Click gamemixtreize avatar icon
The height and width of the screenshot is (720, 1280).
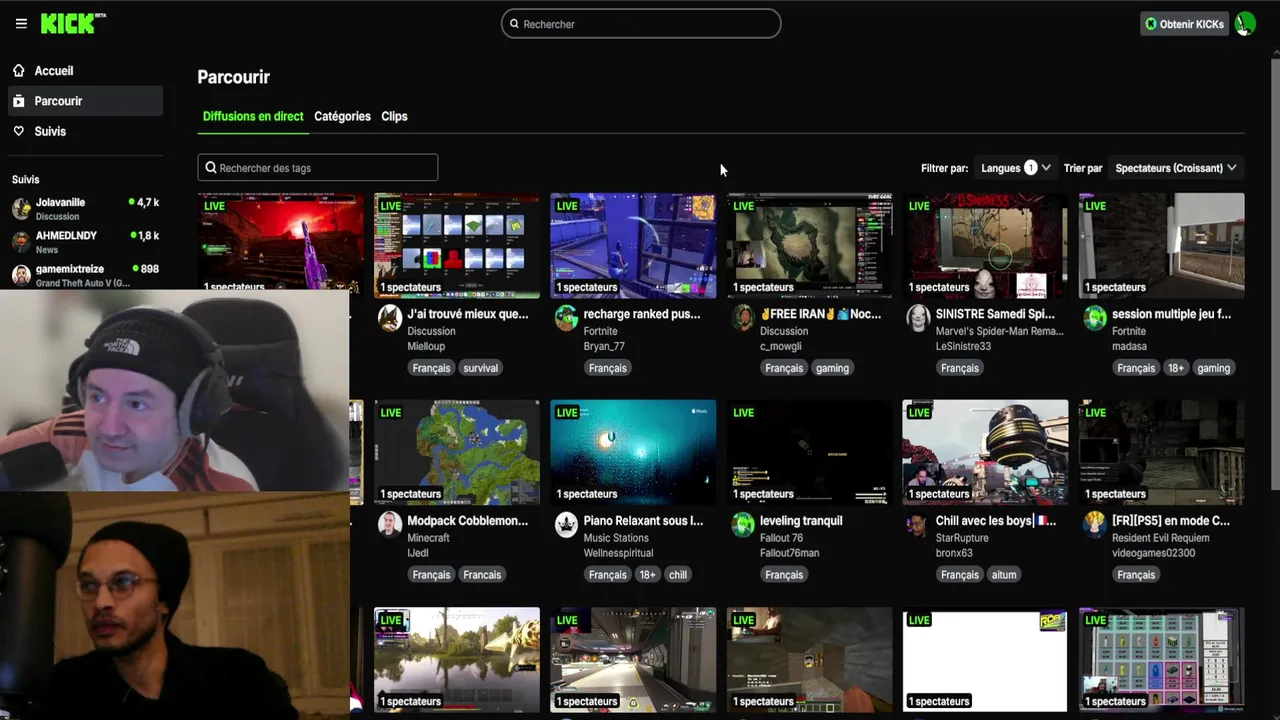click(x=21, y=275)
